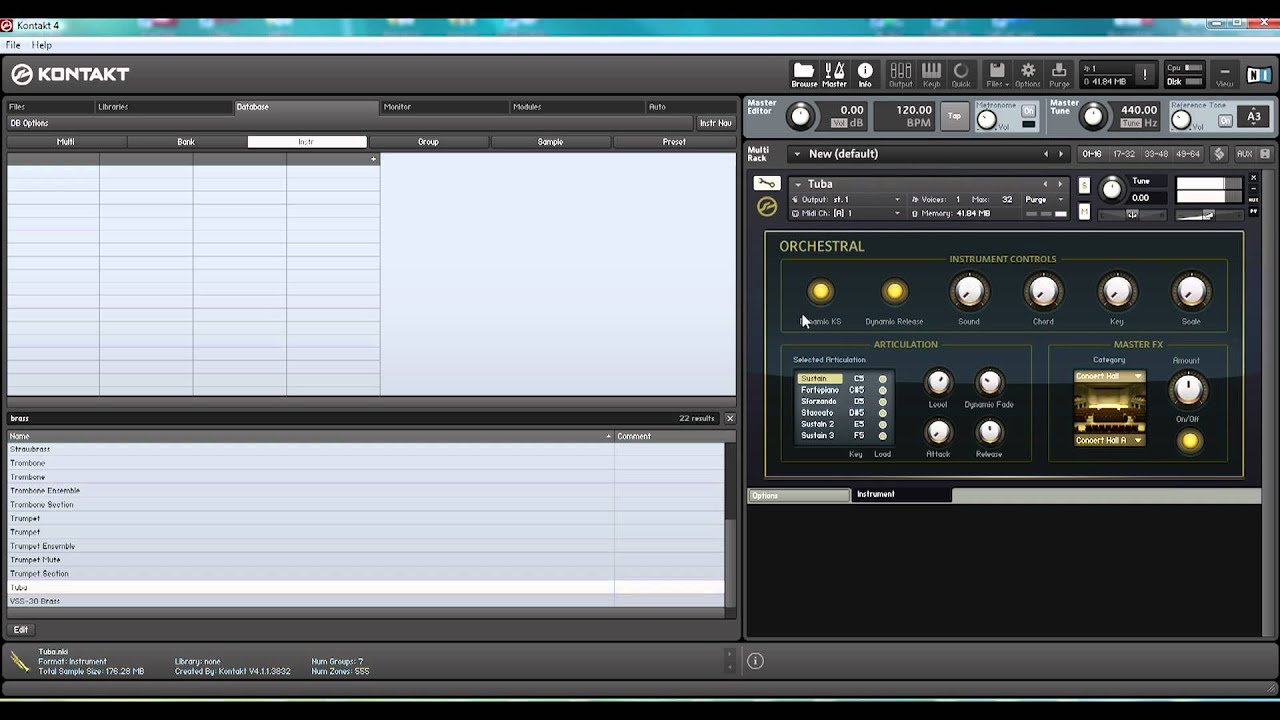Click the Tap tempo button
This screenshot has width=1280, height=720.
point(954,116)
